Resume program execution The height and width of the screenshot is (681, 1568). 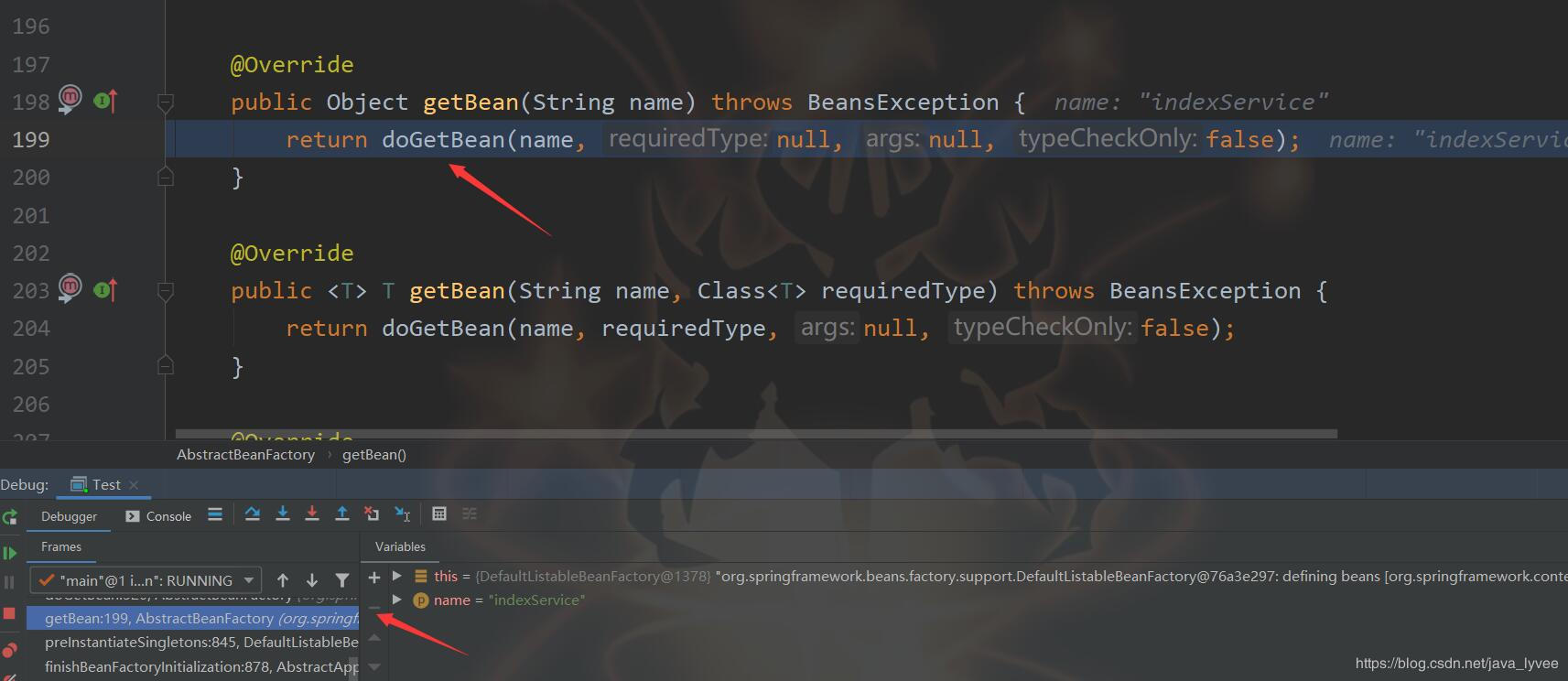pos(10,553)
